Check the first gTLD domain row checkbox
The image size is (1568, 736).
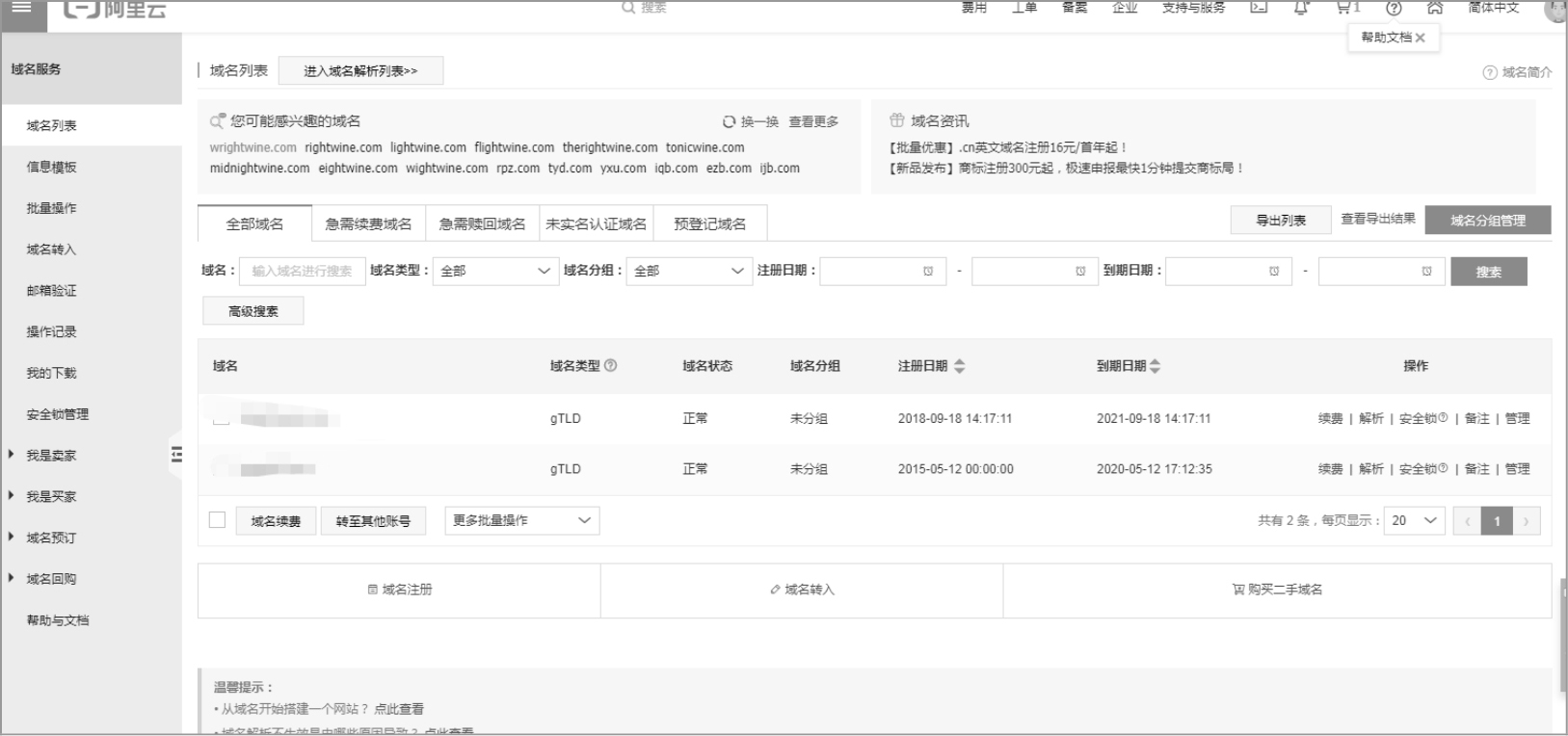222,418
